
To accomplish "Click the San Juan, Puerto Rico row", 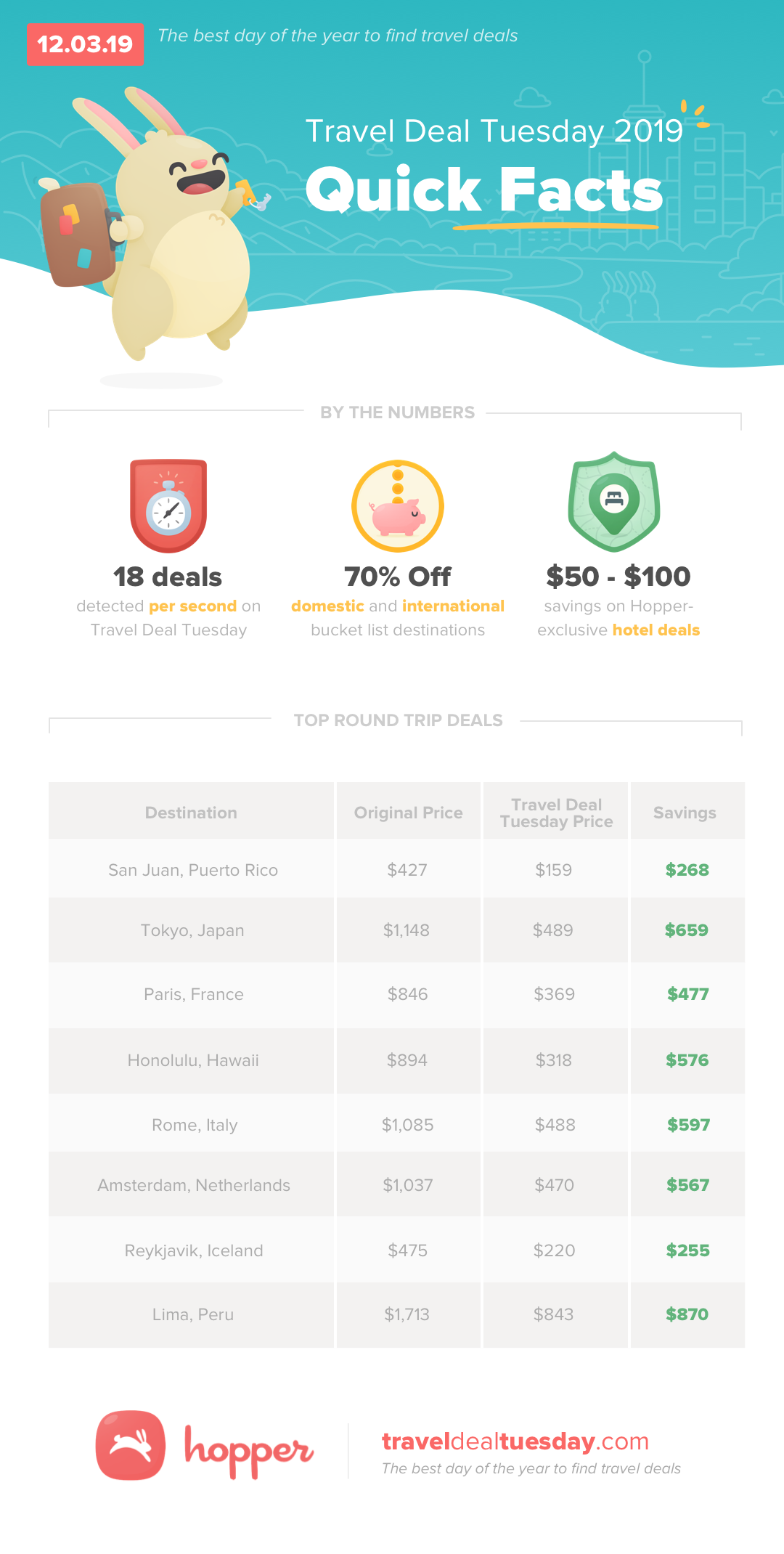I will tap(396, 869).
